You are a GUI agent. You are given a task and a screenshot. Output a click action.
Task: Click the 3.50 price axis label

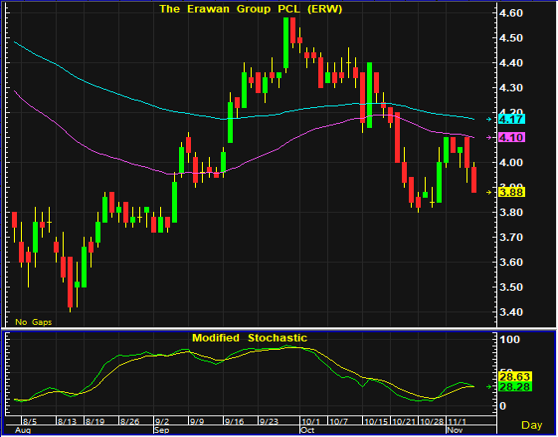point(511,287)
